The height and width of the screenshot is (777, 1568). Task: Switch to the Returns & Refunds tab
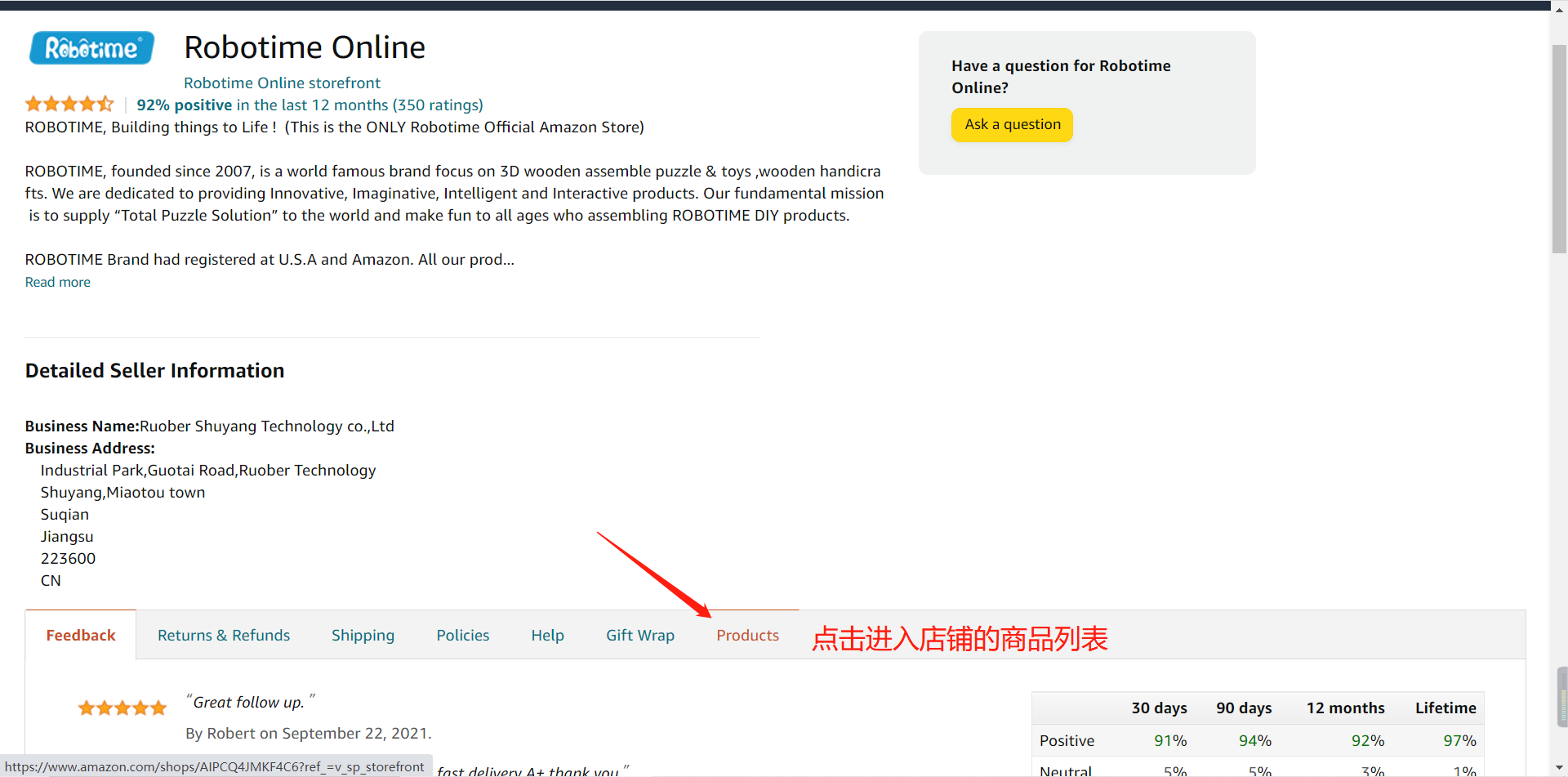tap(224, 635)
